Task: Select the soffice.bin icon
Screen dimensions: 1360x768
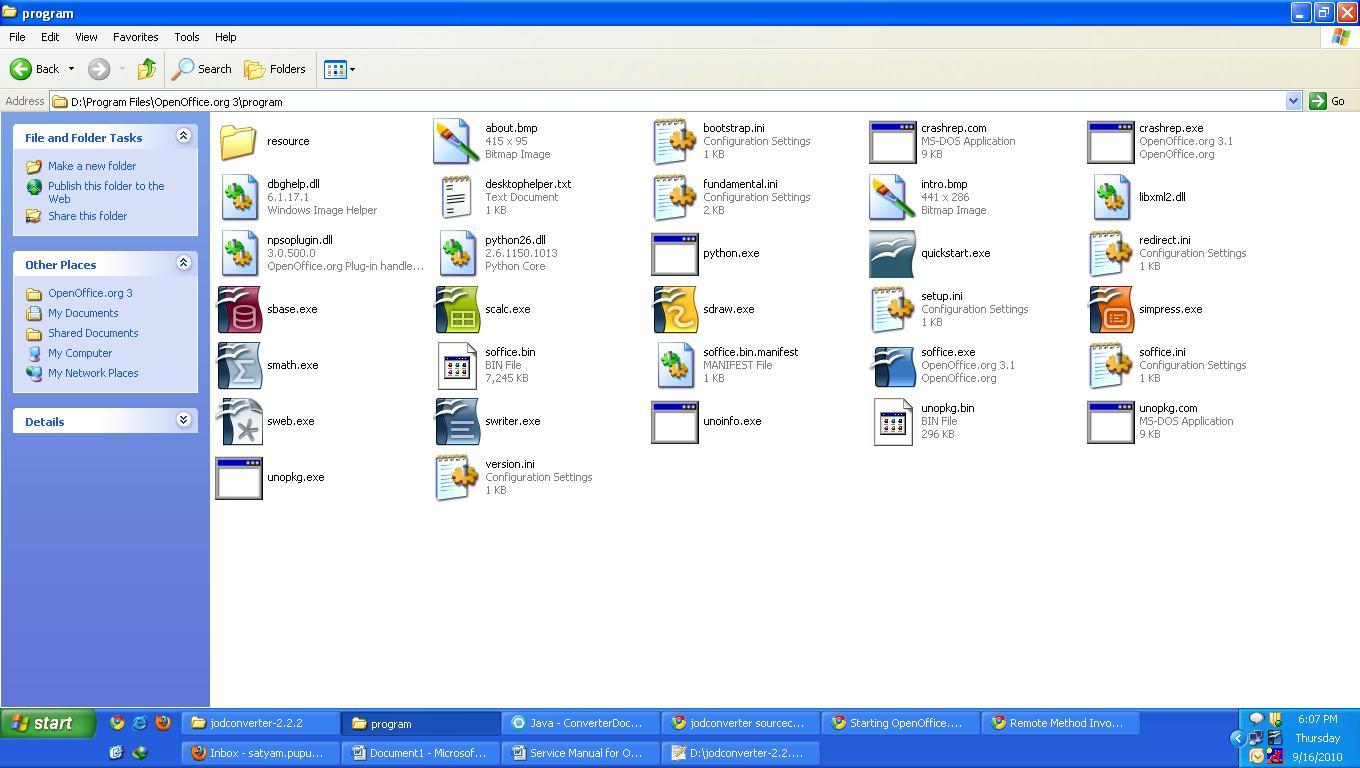Action: [457, 366]
